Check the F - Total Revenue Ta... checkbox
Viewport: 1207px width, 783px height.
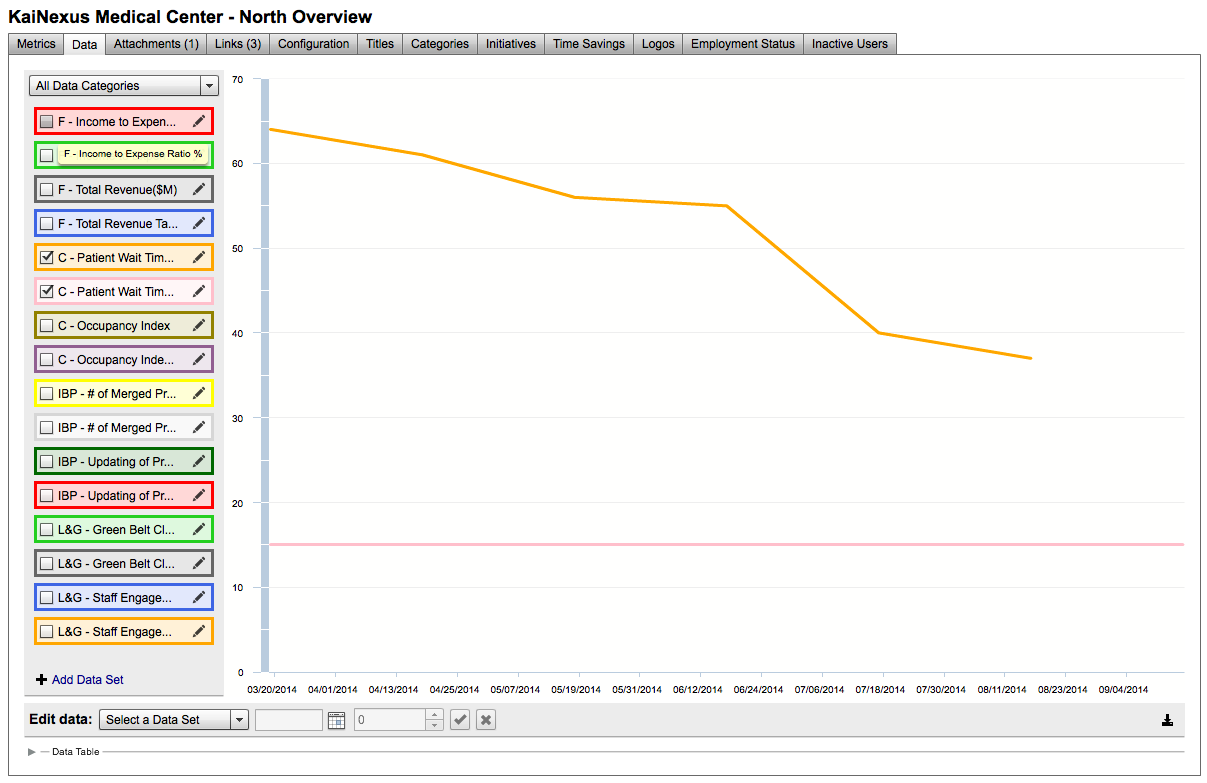click(x=47, y=224)
